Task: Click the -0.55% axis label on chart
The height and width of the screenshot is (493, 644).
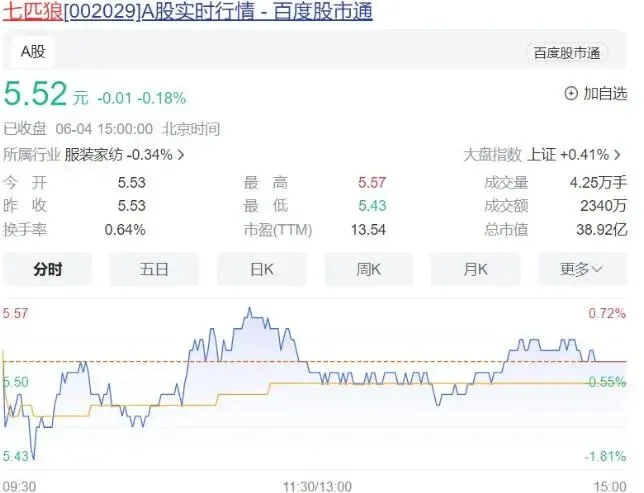Action: [606, 382]
